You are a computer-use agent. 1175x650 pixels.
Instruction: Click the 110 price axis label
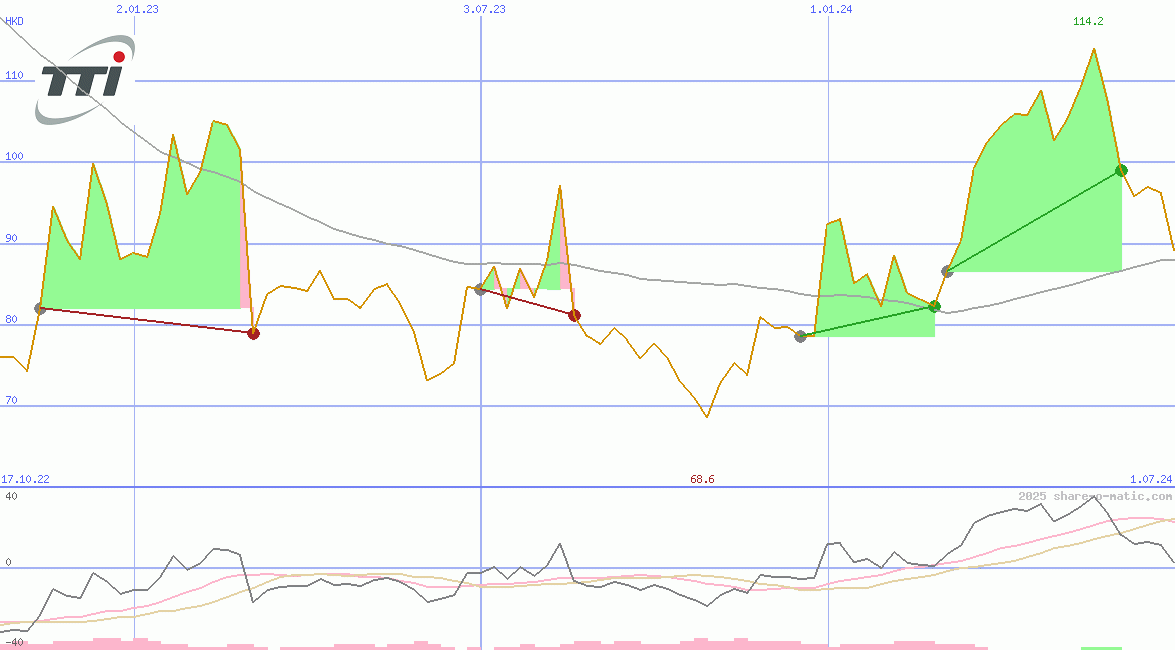(14, 75)
